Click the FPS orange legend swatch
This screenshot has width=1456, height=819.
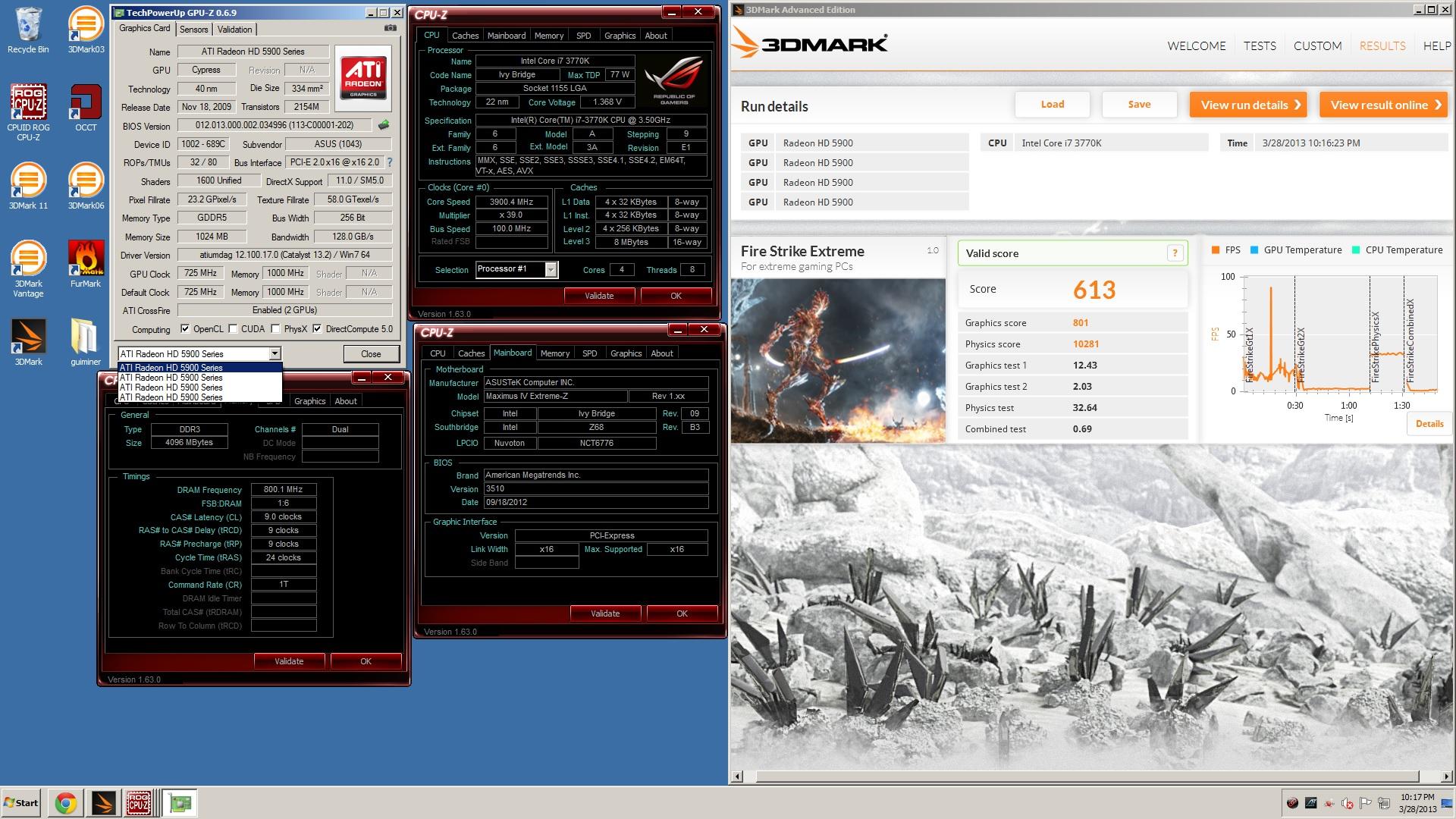(1216, 250)
